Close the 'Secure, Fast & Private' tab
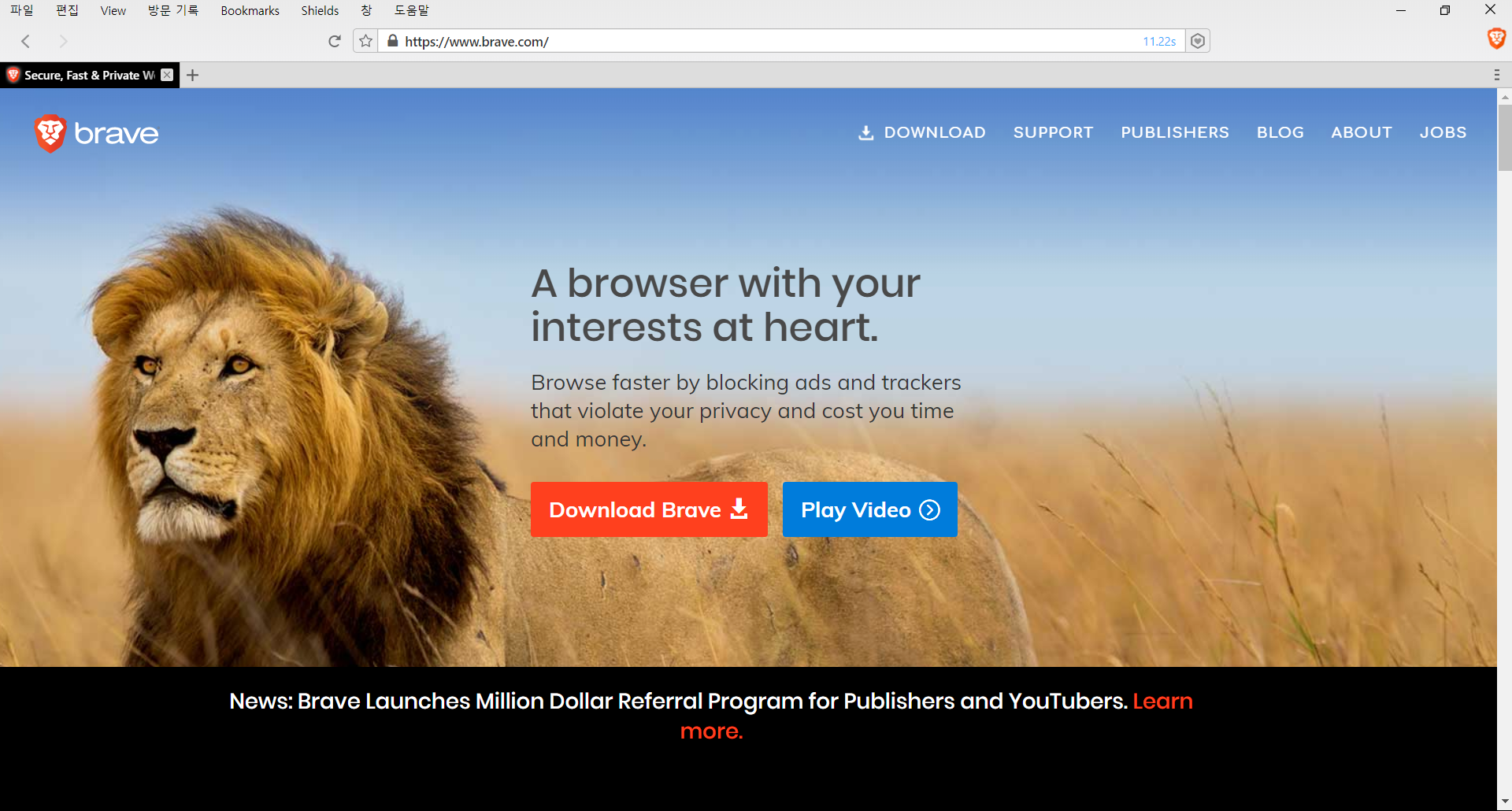Viewport: 1512px width, 811px height. [x=167, y=75]
